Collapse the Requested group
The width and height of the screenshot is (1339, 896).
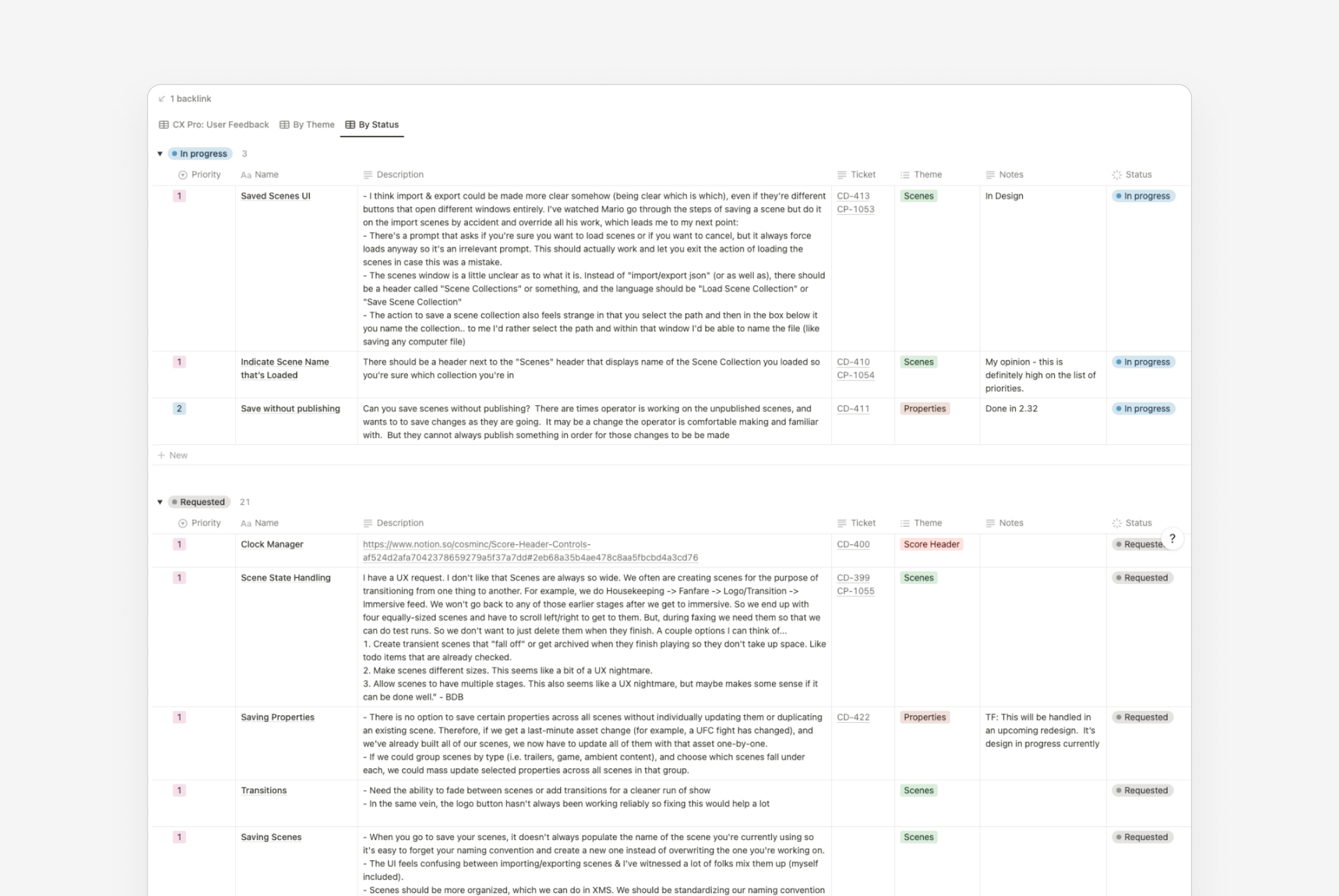(160, 502)
